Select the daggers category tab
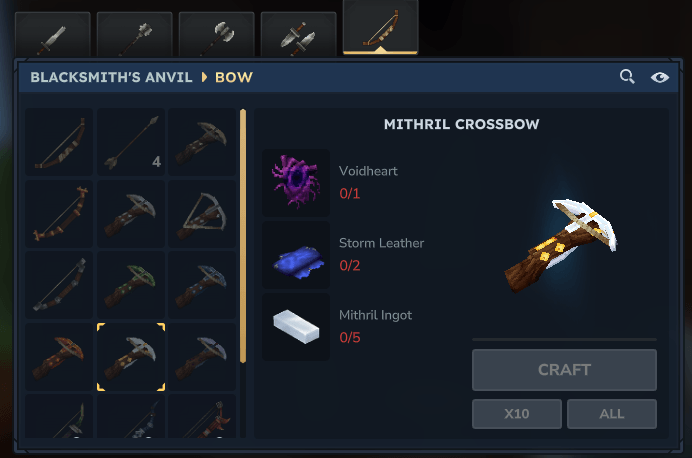This screenshot has width=692, height=458. [299, 34]
